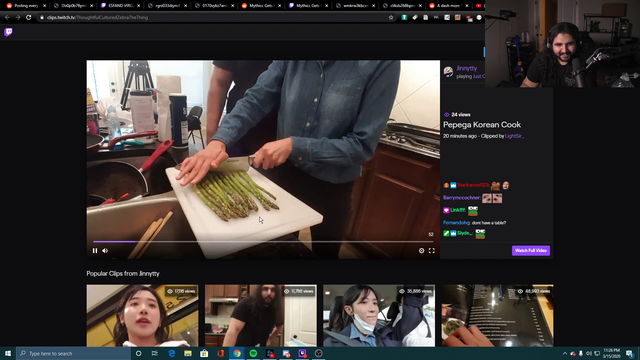Open the game link next to 'playing'

click(479, 76)
